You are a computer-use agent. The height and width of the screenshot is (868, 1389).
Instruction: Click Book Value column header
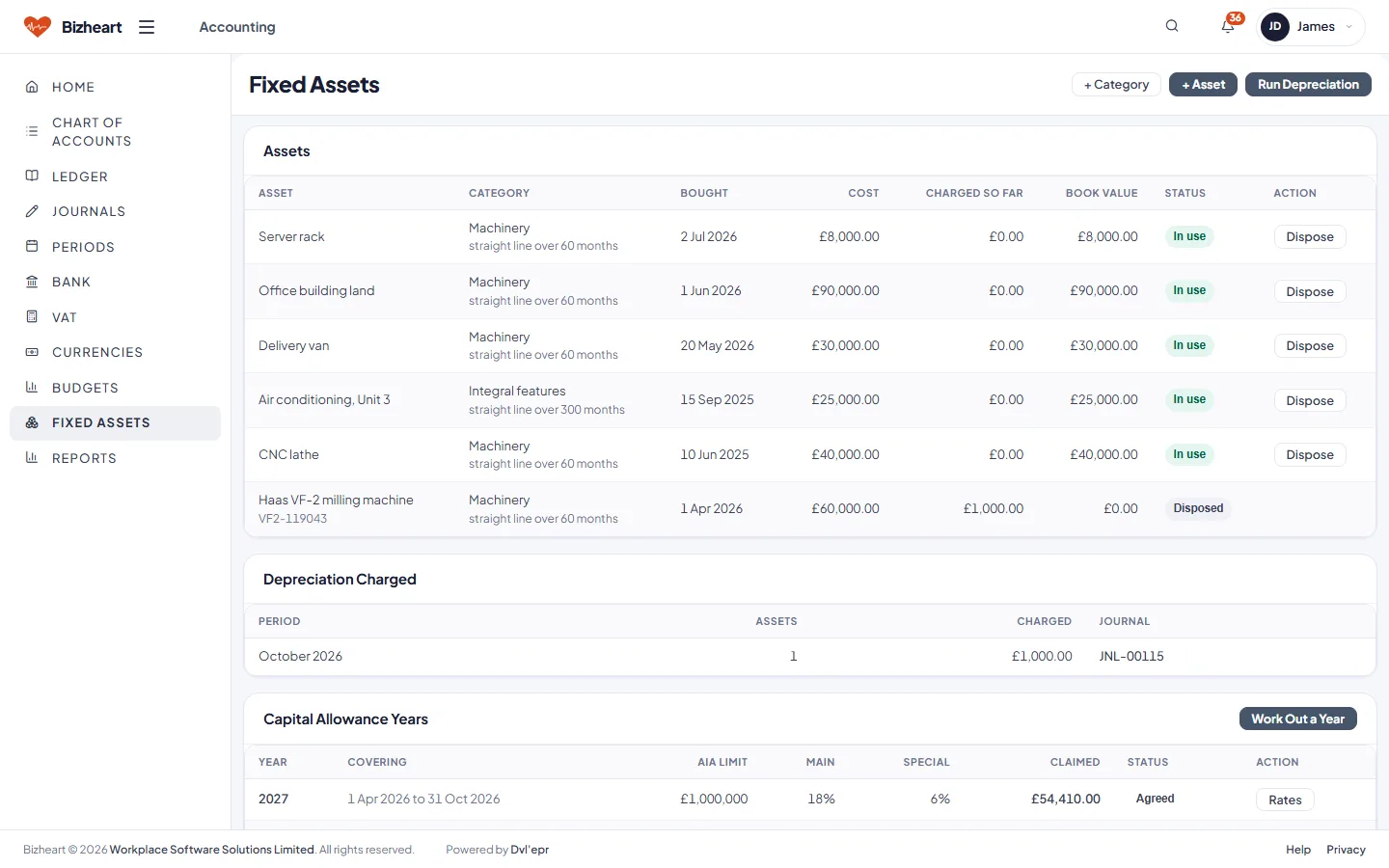click(1102, 193)
